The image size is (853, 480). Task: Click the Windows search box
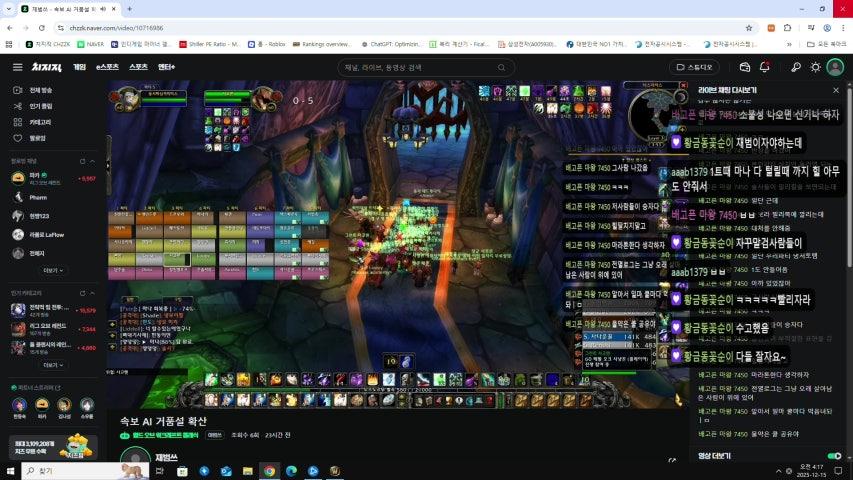(x=85, y=471)
